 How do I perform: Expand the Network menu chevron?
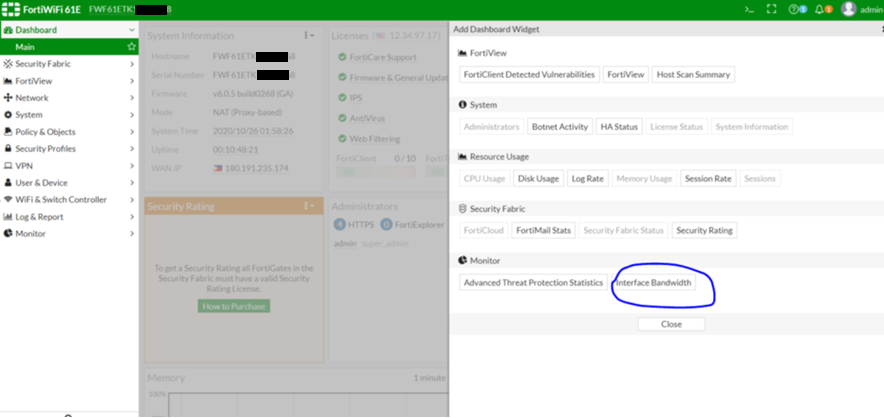(132, 98)
